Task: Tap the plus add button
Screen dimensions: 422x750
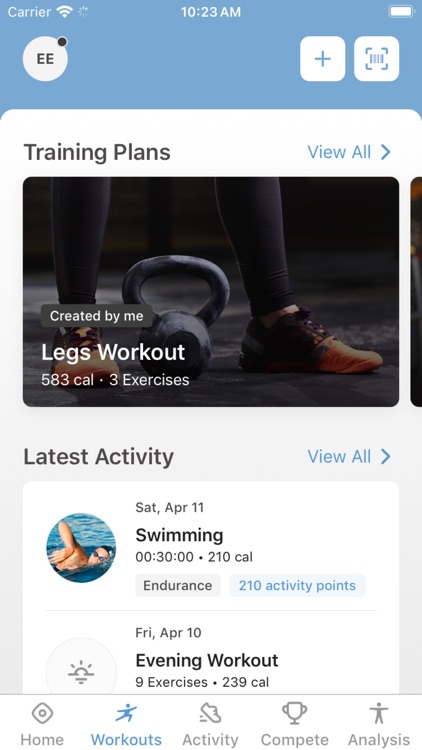Action: (x=322, y=59)
